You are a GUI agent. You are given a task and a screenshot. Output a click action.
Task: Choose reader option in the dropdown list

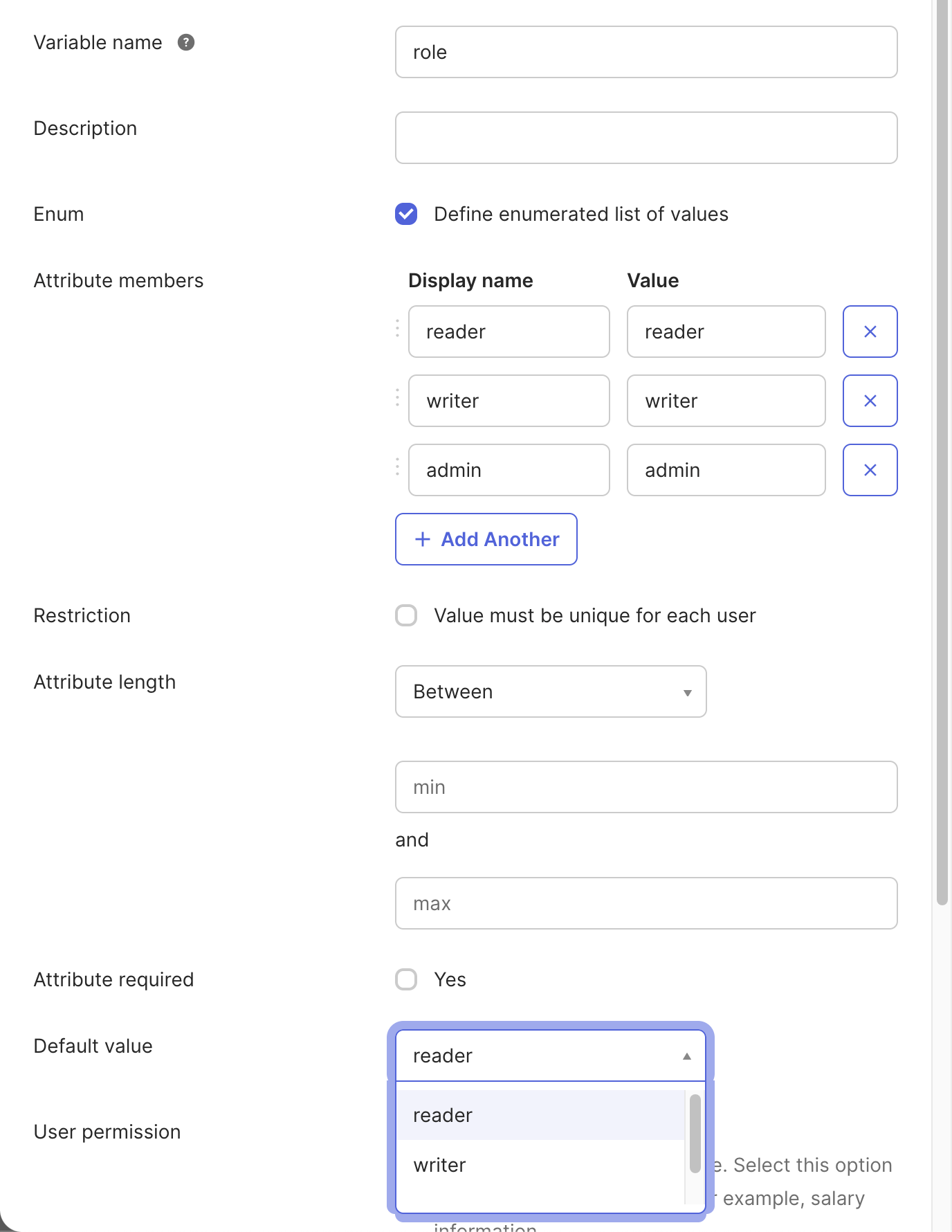coord(540,1115)
